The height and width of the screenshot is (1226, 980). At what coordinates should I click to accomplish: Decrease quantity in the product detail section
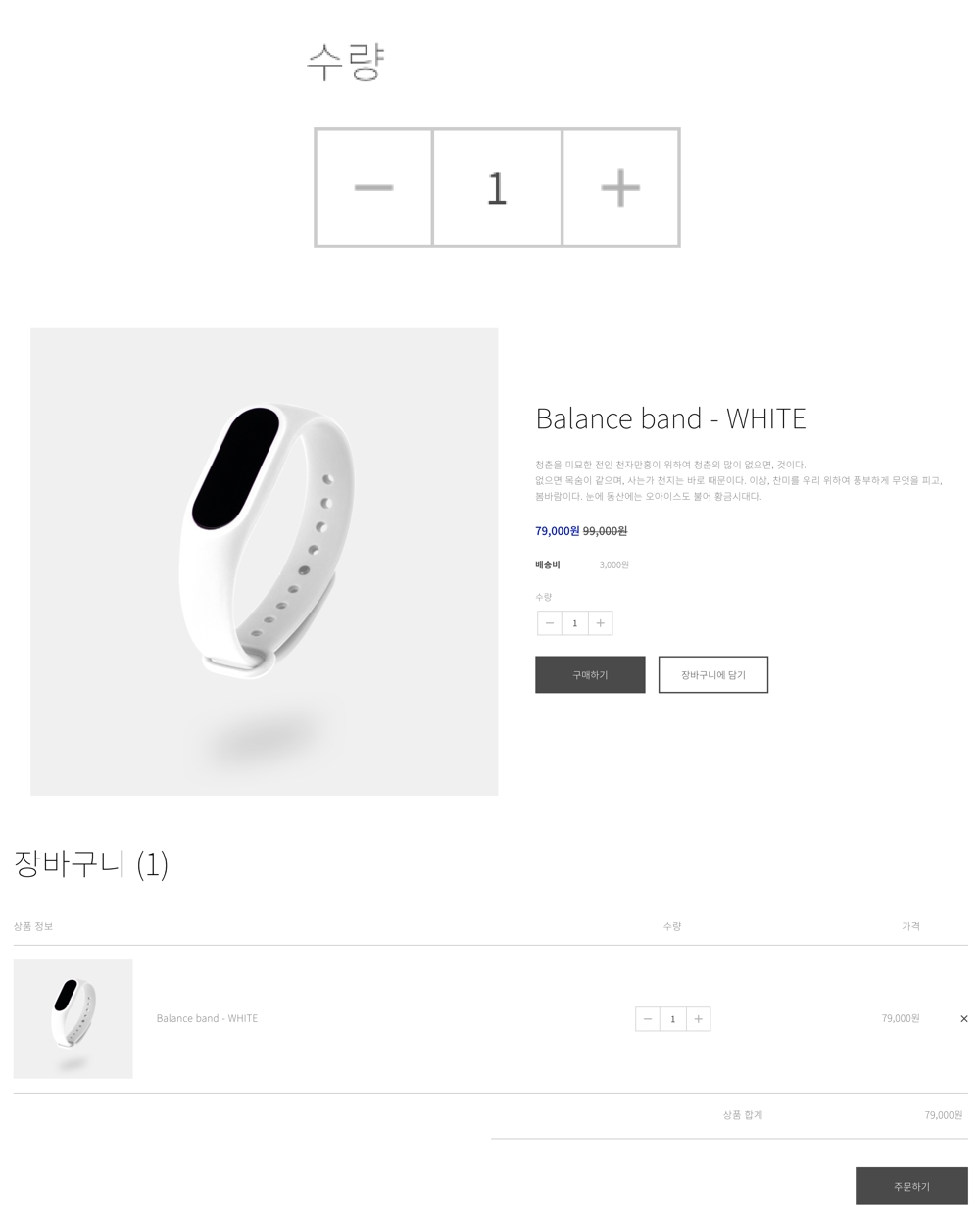click(x=550, y=623)
